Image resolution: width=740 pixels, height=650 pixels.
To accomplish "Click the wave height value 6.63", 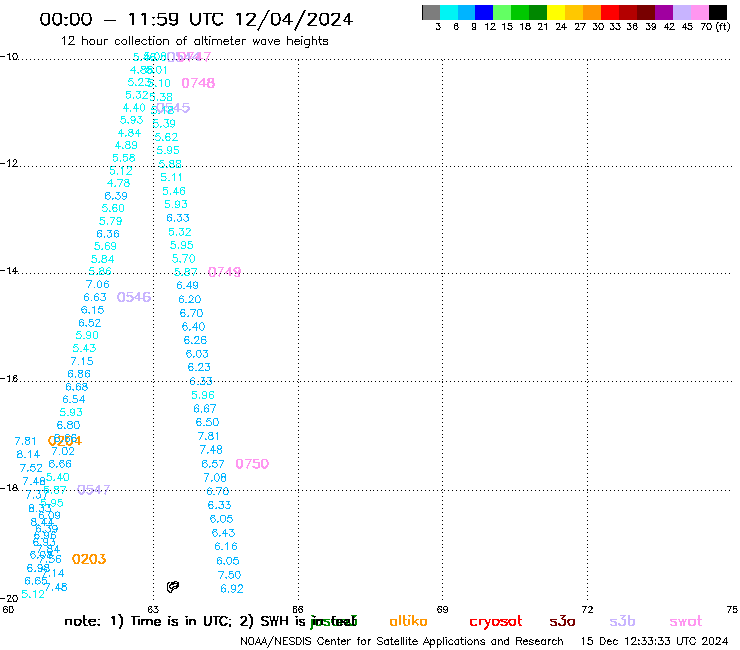I will coord(95,297).
